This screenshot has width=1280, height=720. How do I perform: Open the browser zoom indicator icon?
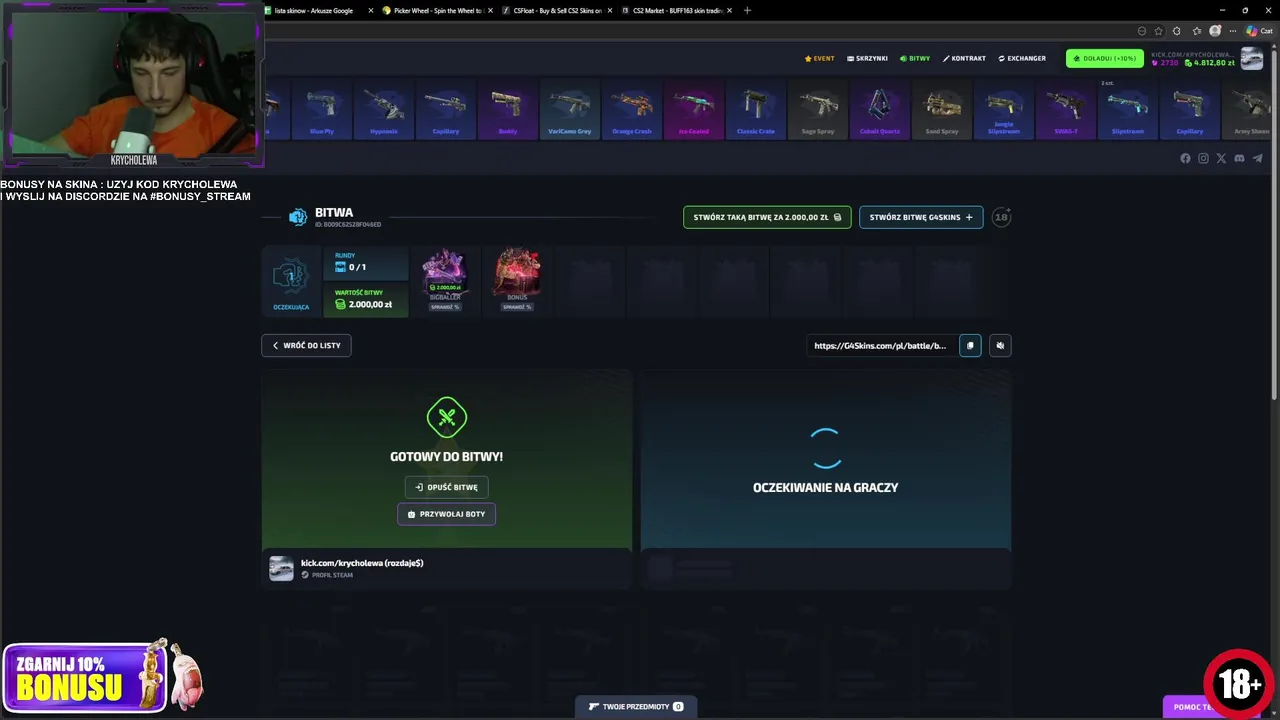[x=1142, y=31]
